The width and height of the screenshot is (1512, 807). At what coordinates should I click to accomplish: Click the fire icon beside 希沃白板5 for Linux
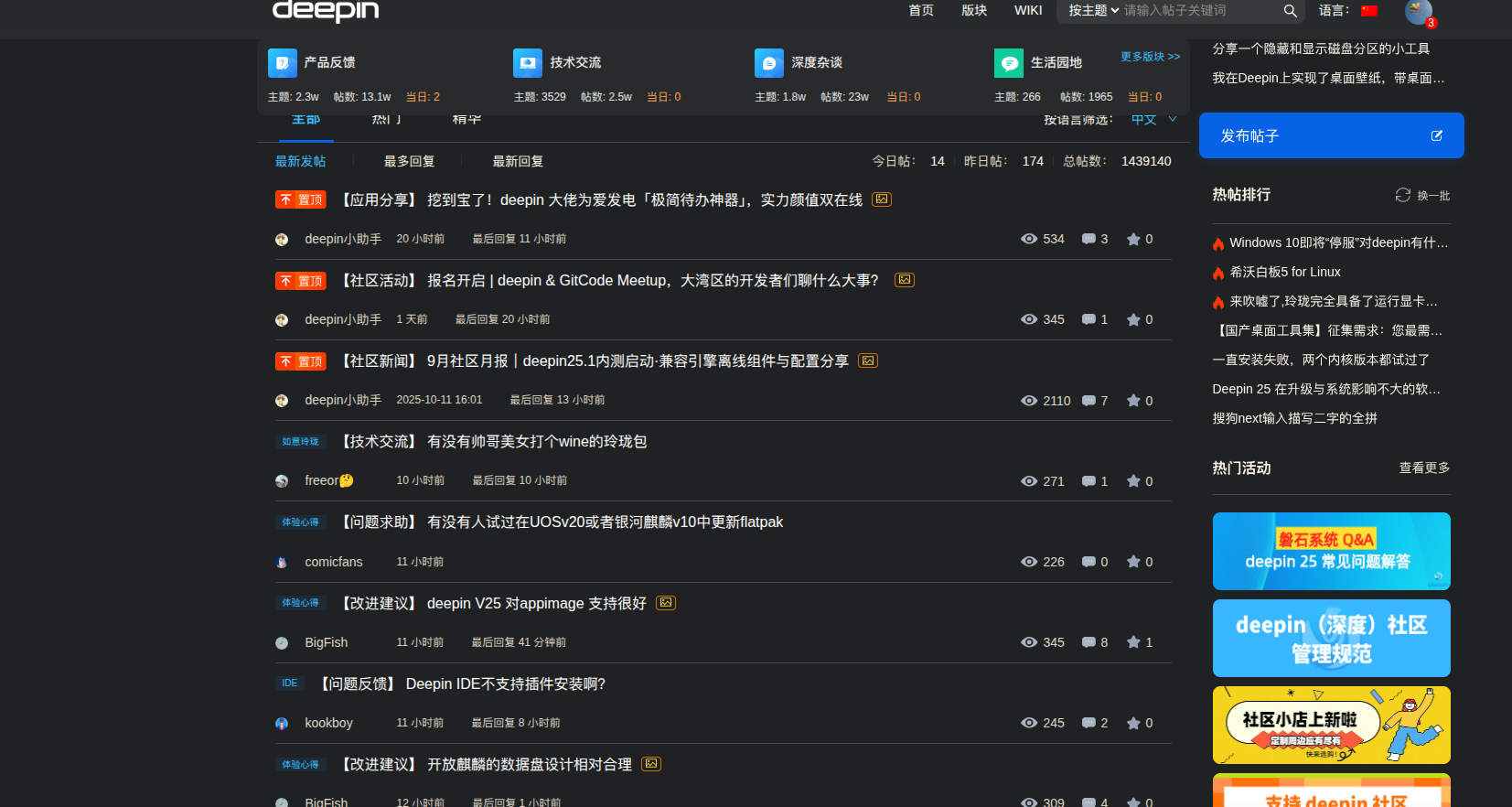click(1218, 273)
